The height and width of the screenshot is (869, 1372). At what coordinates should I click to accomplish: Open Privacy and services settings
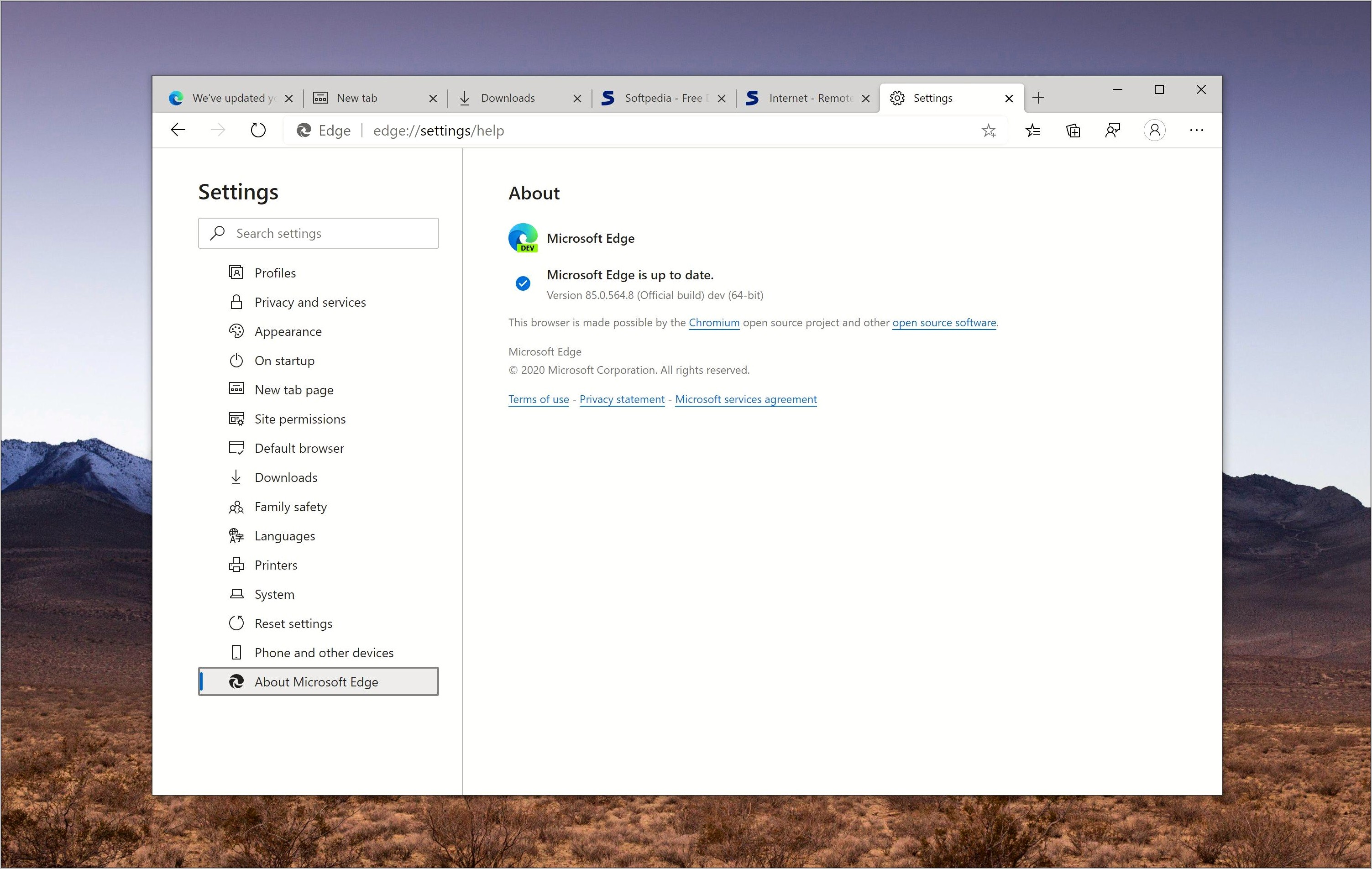pos(319,302)
